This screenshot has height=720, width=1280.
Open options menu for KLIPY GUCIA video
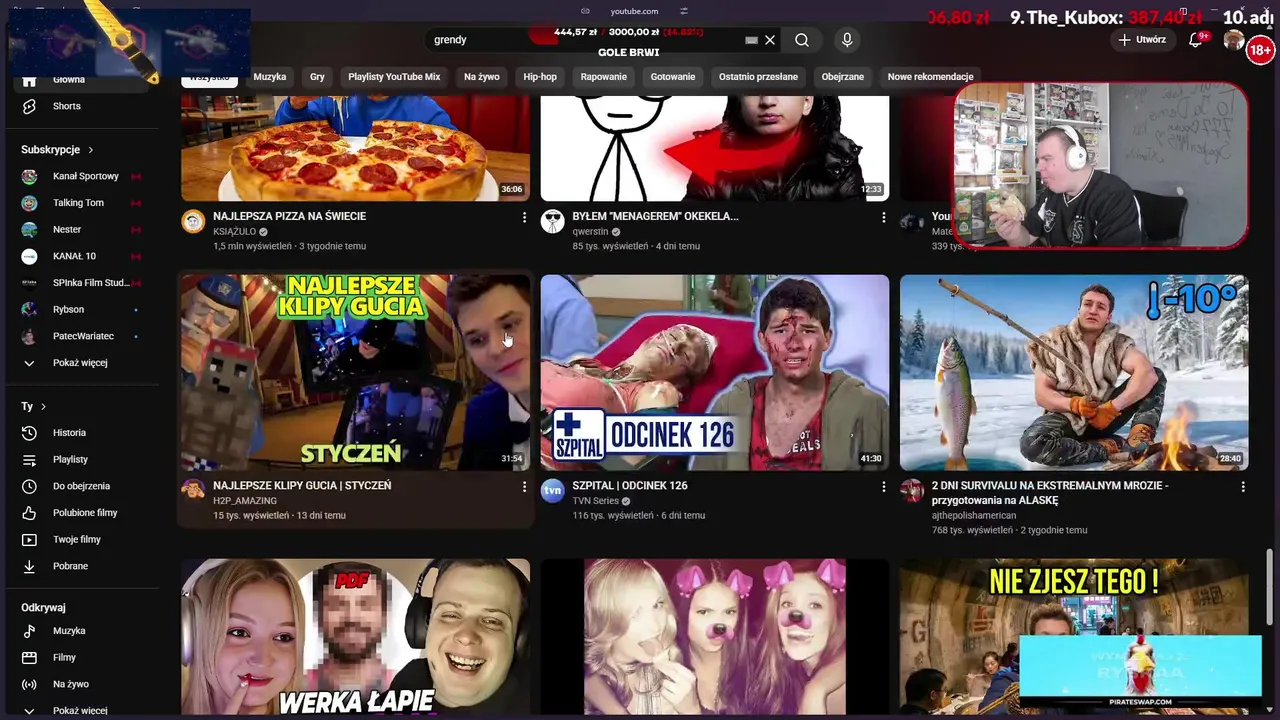pyautogui.click(x=524, y=487)
